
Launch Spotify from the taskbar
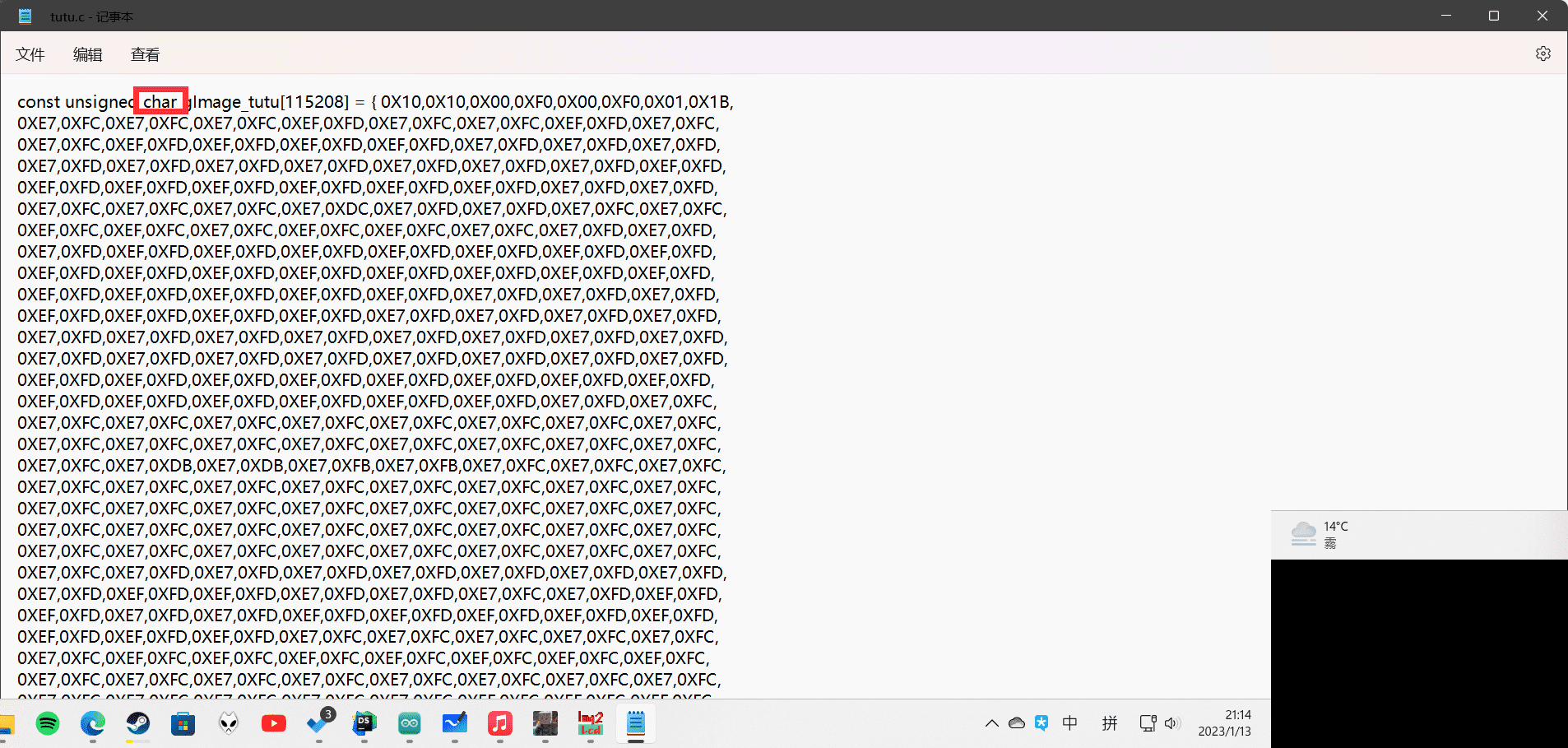coord(48,723)
